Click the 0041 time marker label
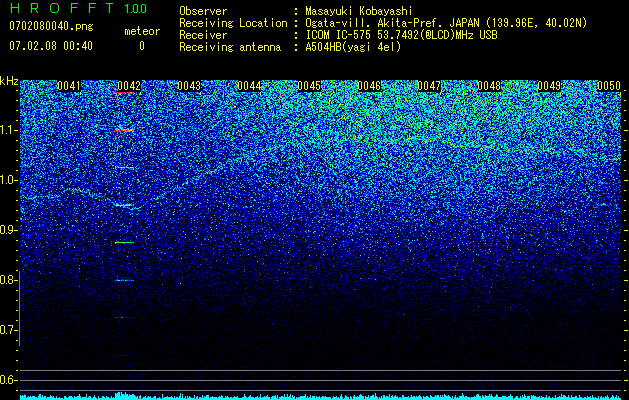The width and height of the screenshot is (629, 400). [69, 86]
